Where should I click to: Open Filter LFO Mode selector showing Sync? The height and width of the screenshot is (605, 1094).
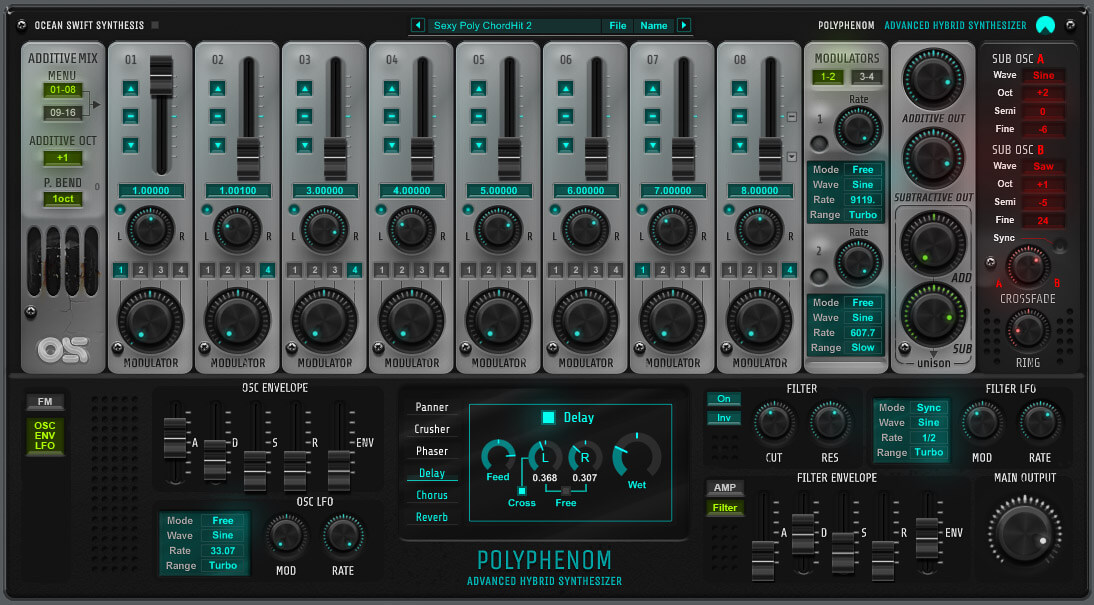pyautogui.click(x=929, y=408)
